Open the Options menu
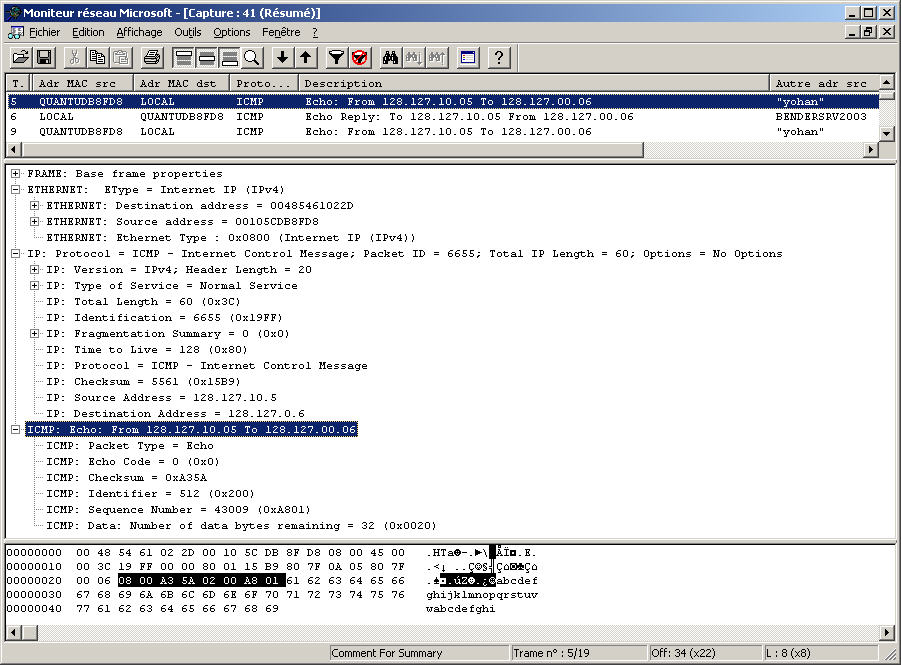This screenshot has width=901, height=665. click(232, 32)
